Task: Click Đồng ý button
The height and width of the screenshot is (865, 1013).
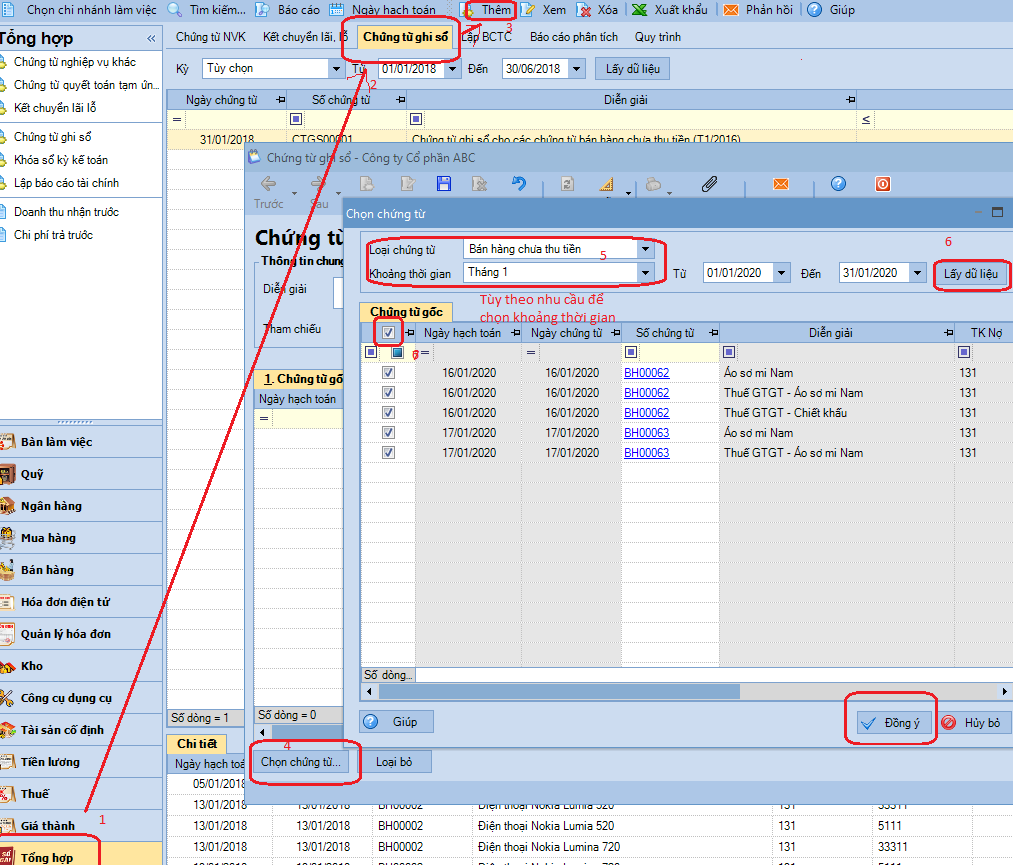Action: [x=894, y=723]
